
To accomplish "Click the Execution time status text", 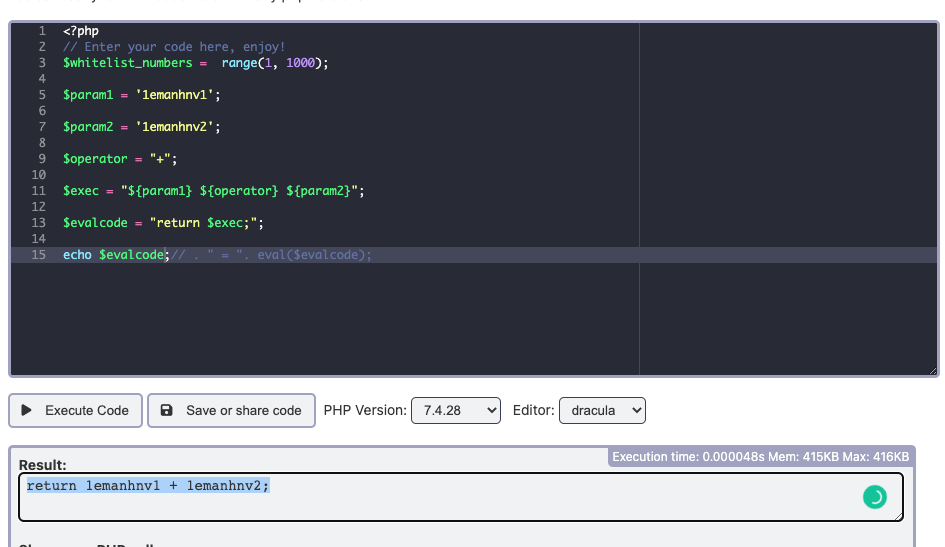I will [761, 457].
